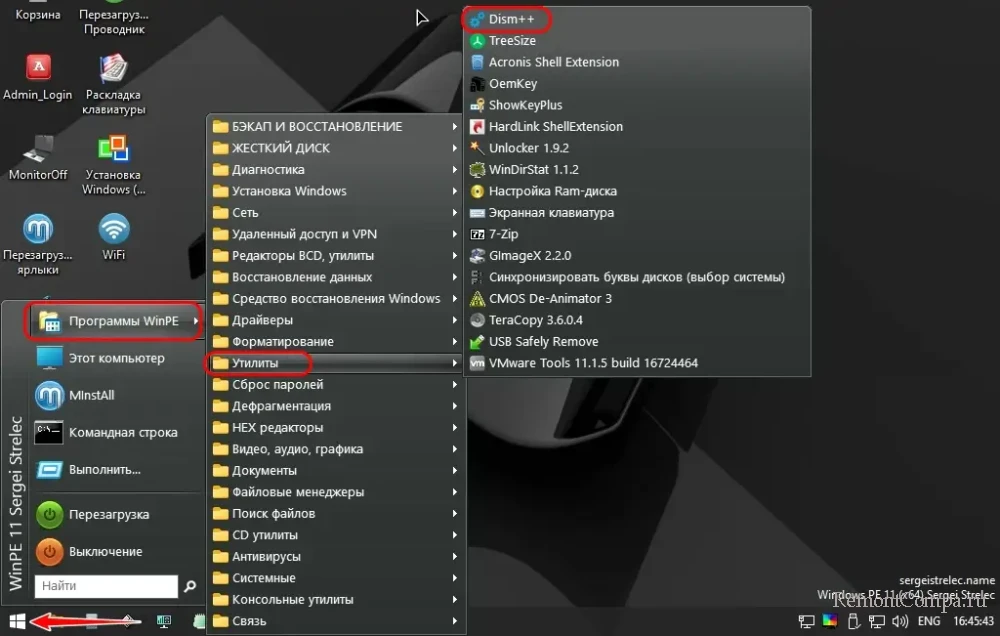Open Файловые менеджеры folder entry
This screenshot has height=636, width=1000.
336,492
